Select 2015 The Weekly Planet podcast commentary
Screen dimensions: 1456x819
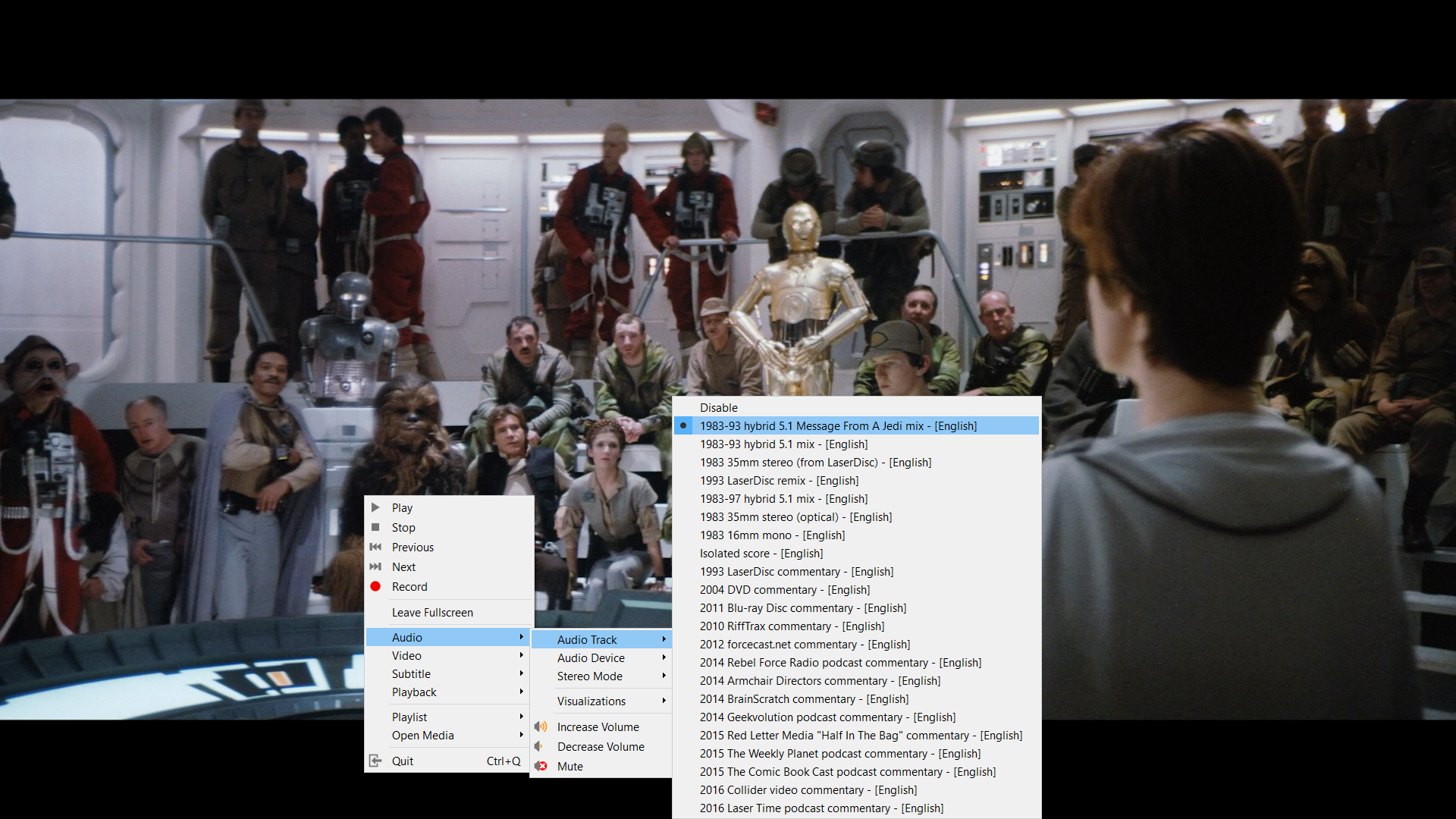coord(856,753)
